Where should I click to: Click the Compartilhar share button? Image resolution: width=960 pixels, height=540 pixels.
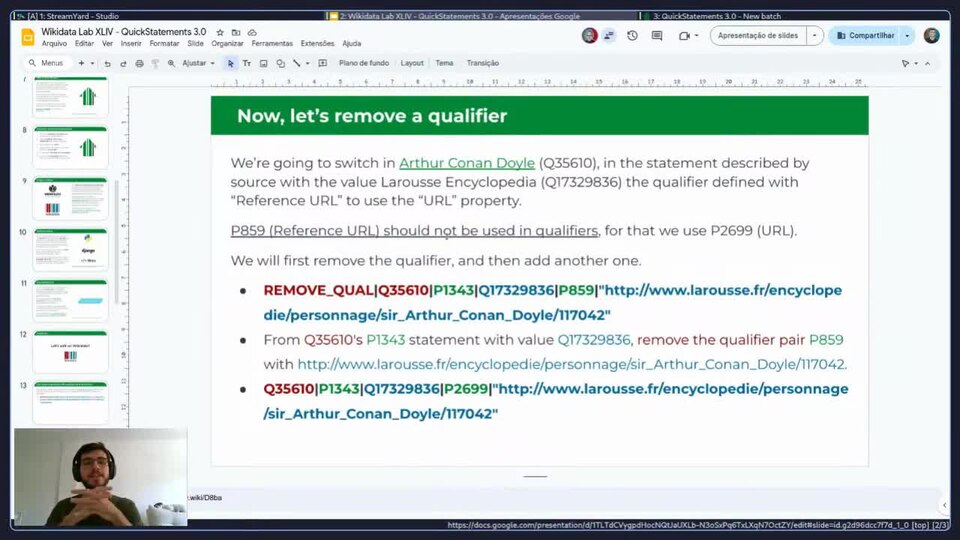tap(865, 36)
